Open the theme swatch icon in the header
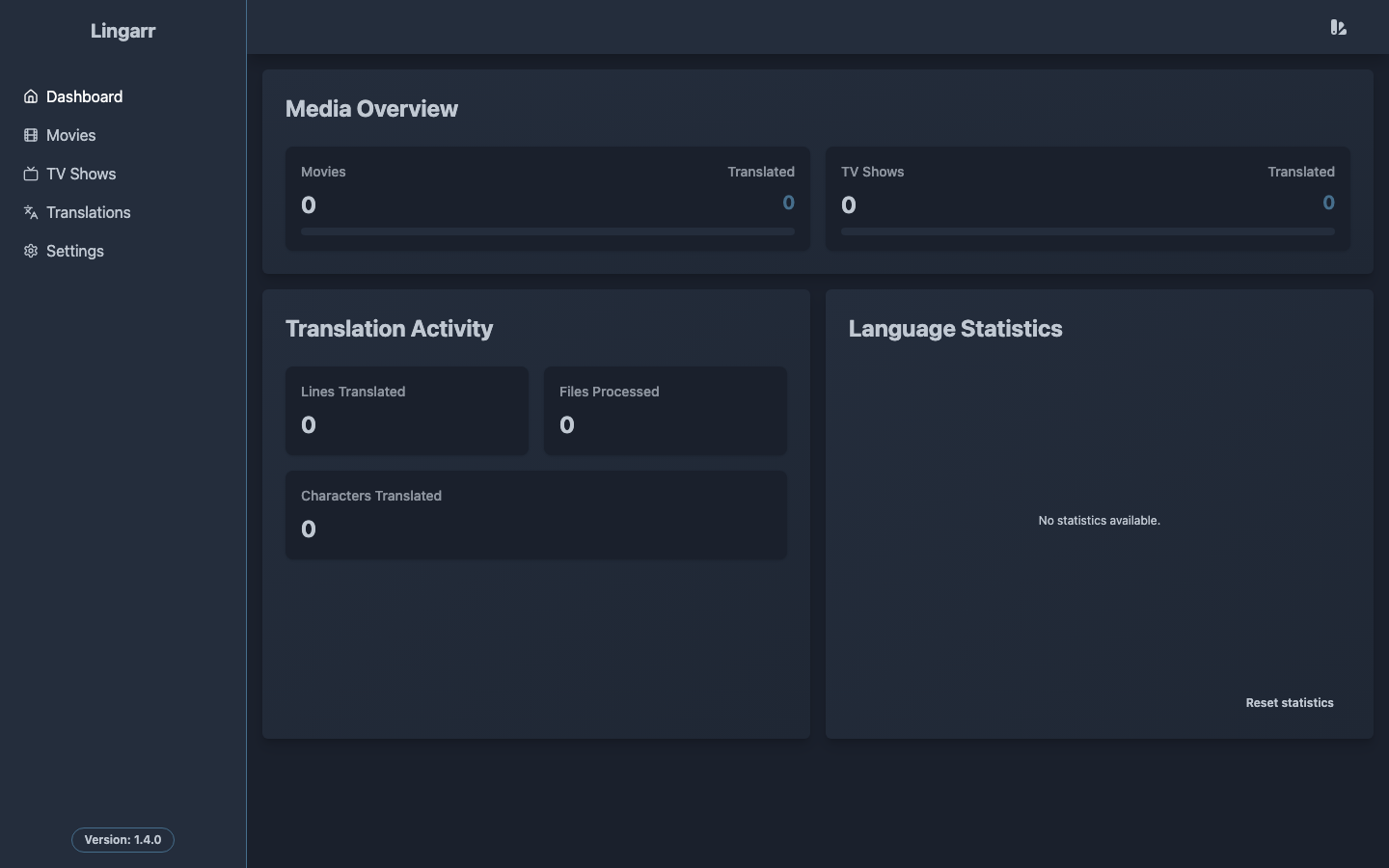Viewport: 1389px width, 868px height. (x=1338, y=27)
